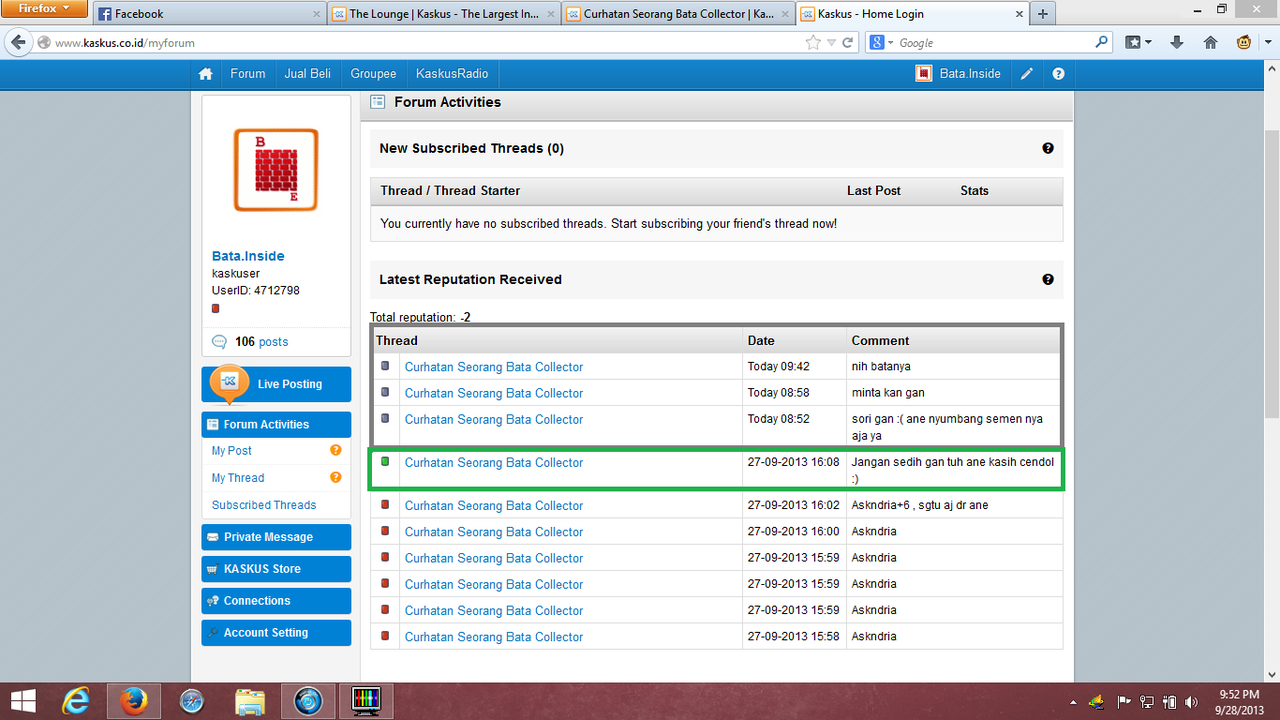Click the 'Today 09:42' date cell
Image resolution: width=1280 pixels, height=720 pixels.
779,367
